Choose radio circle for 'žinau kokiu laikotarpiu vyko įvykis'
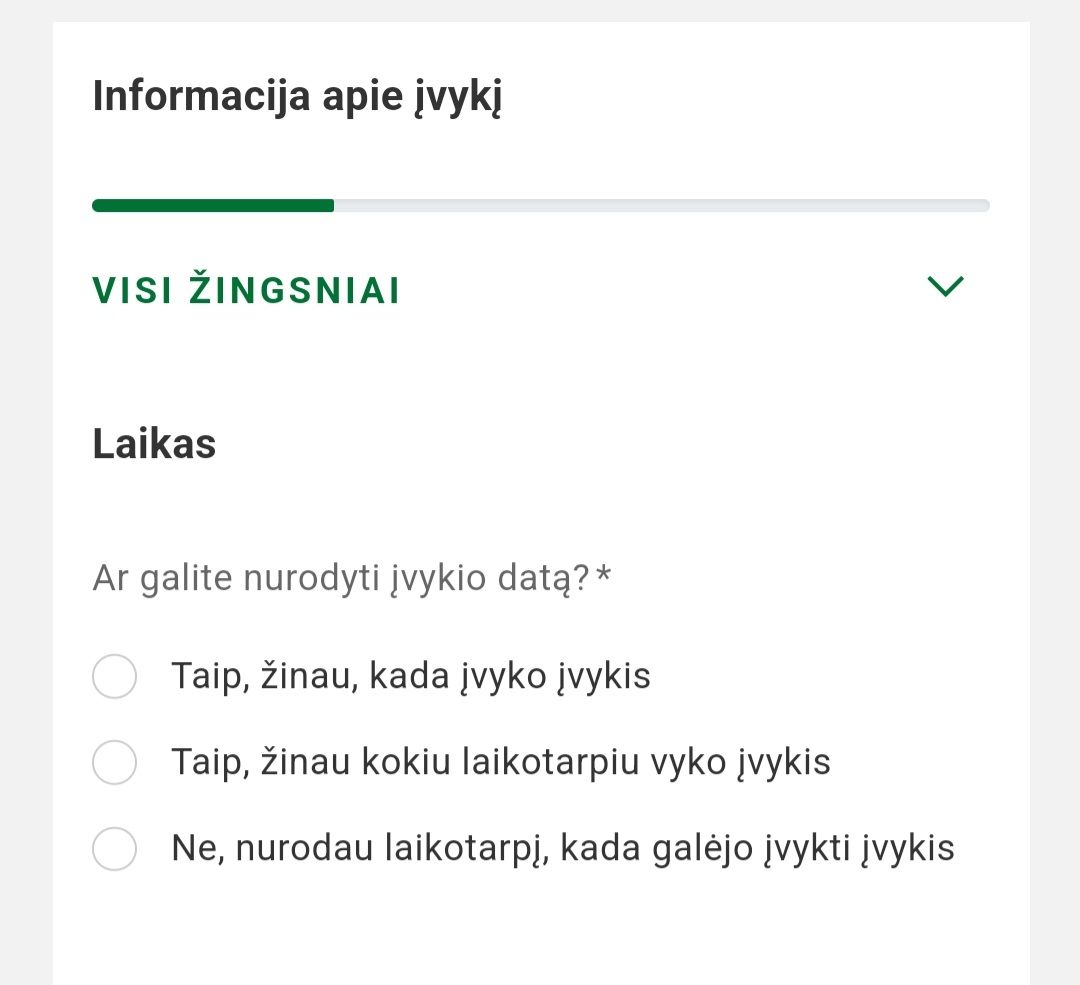 [114, 763]
